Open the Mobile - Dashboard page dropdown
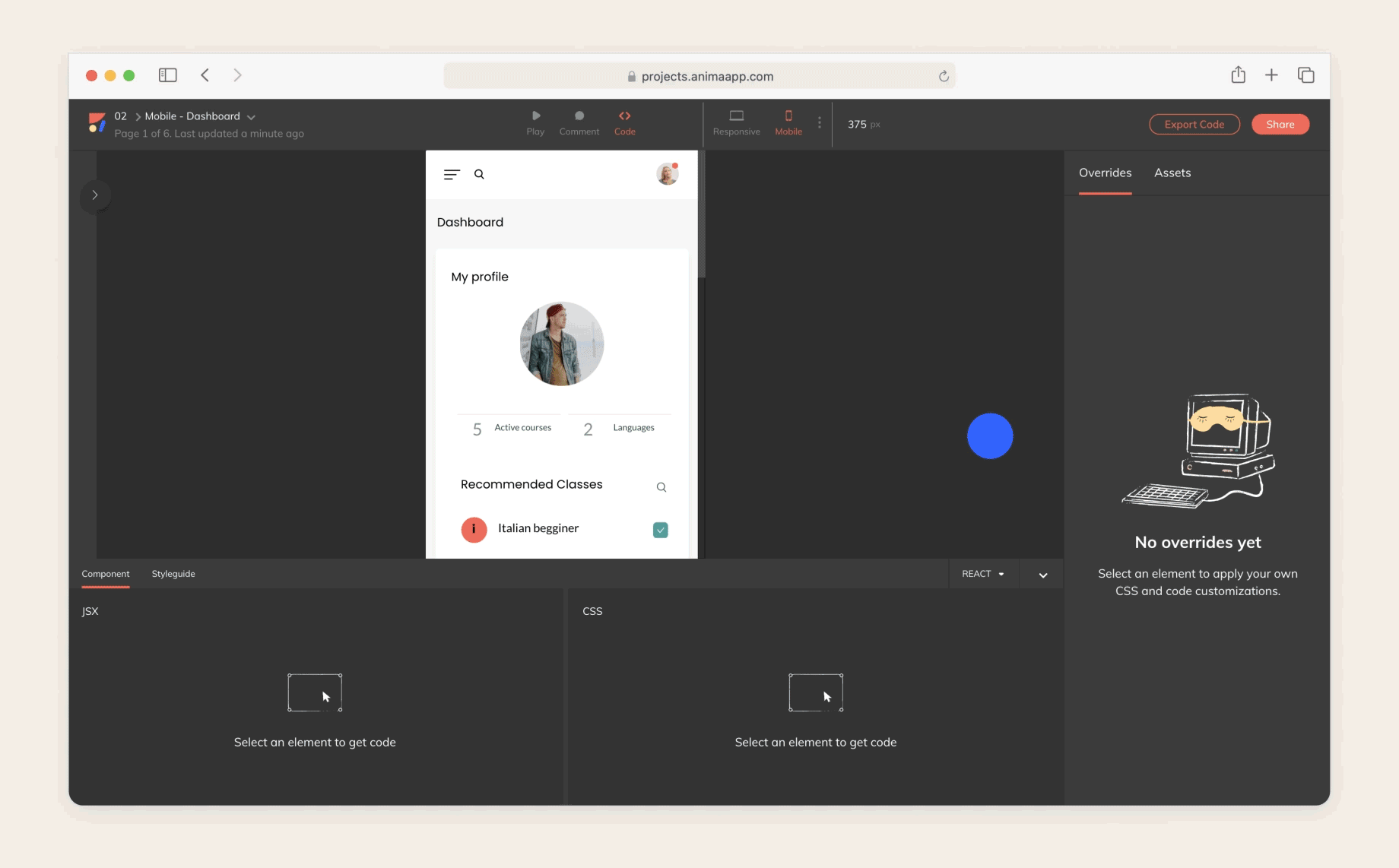This screenshot has width=1399, height=868. [x=252, y=117]
